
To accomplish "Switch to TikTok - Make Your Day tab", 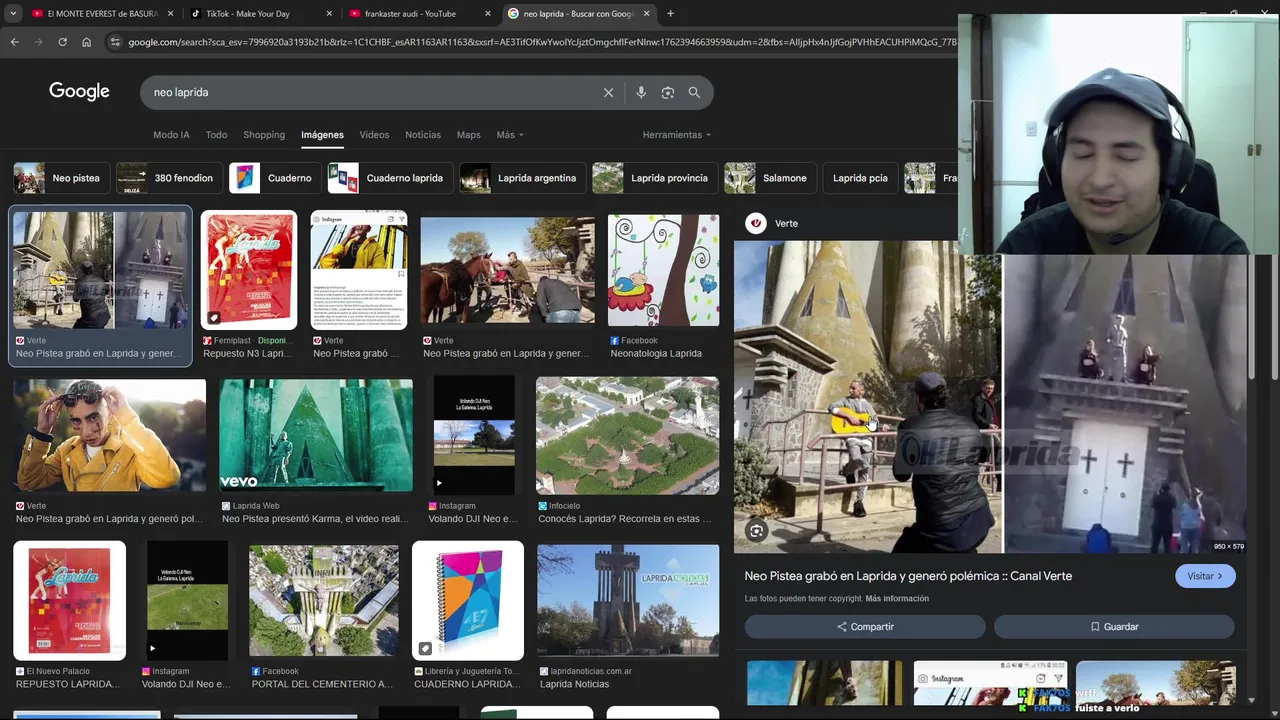I will (x=260, y=14).
